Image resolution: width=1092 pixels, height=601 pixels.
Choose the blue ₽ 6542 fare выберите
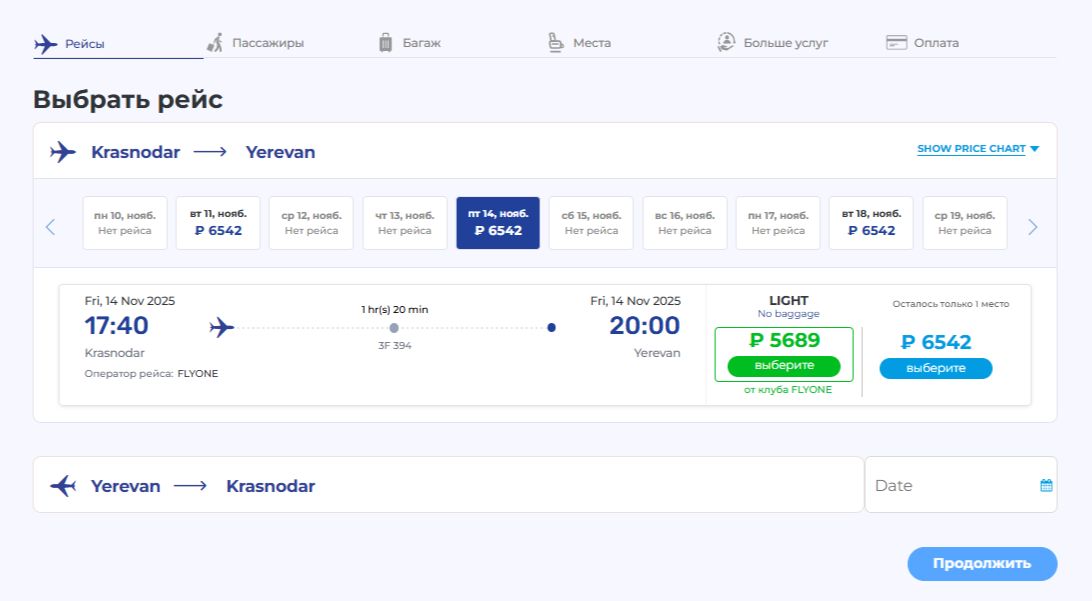[935, 368]
